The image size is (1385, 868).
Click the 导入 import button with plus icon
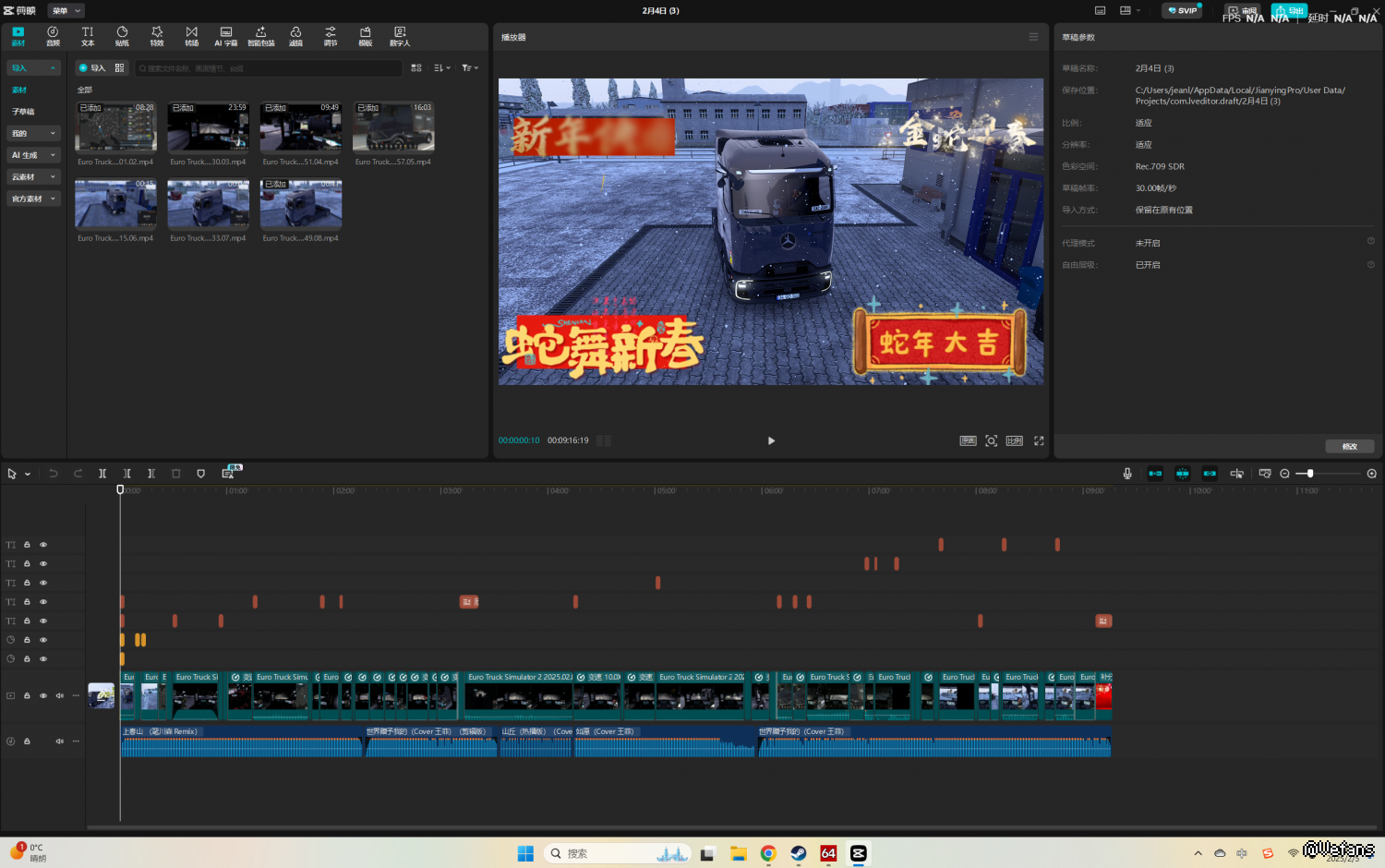point(92,68)
